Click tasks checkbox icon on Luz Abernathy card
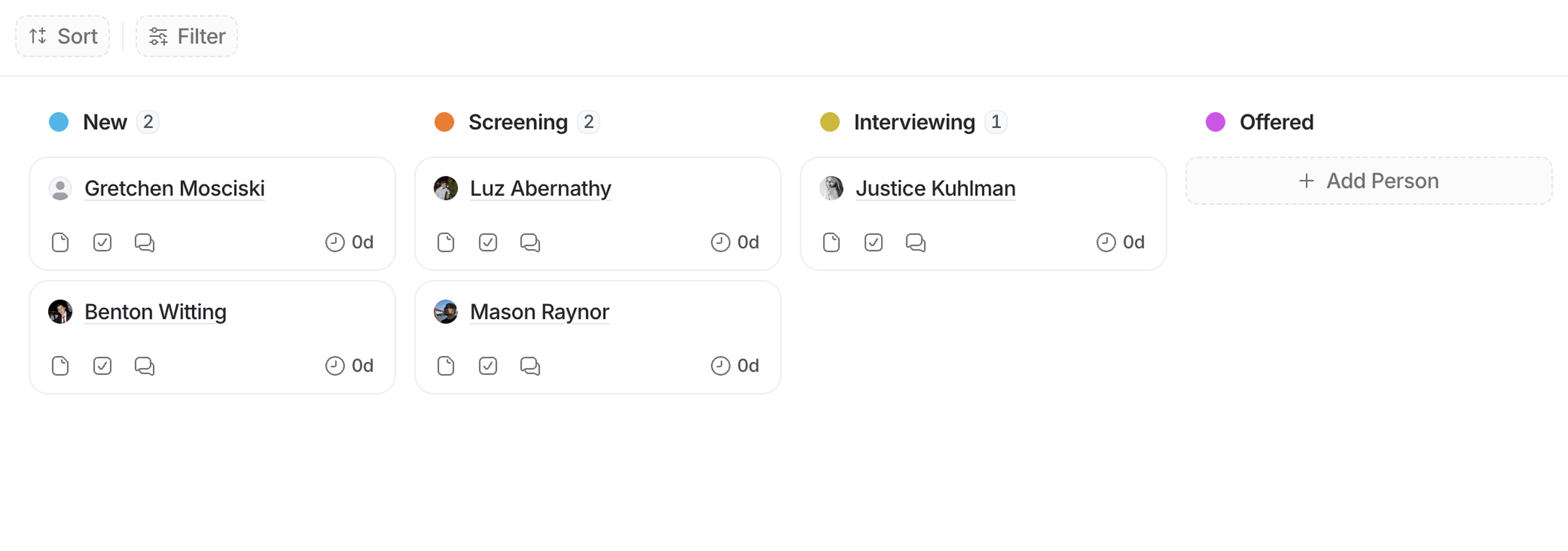This screenshot has height=551, width=1568. coord(488,243)
